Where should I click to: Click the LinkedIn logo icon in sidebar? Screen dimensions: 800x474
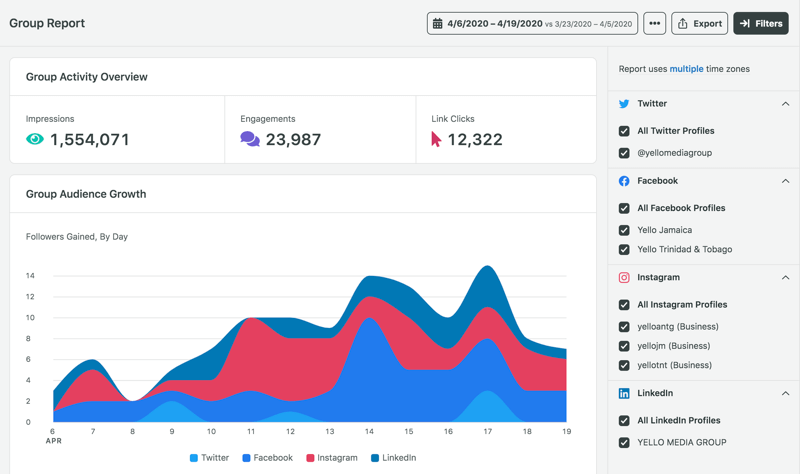pos(624,394)
